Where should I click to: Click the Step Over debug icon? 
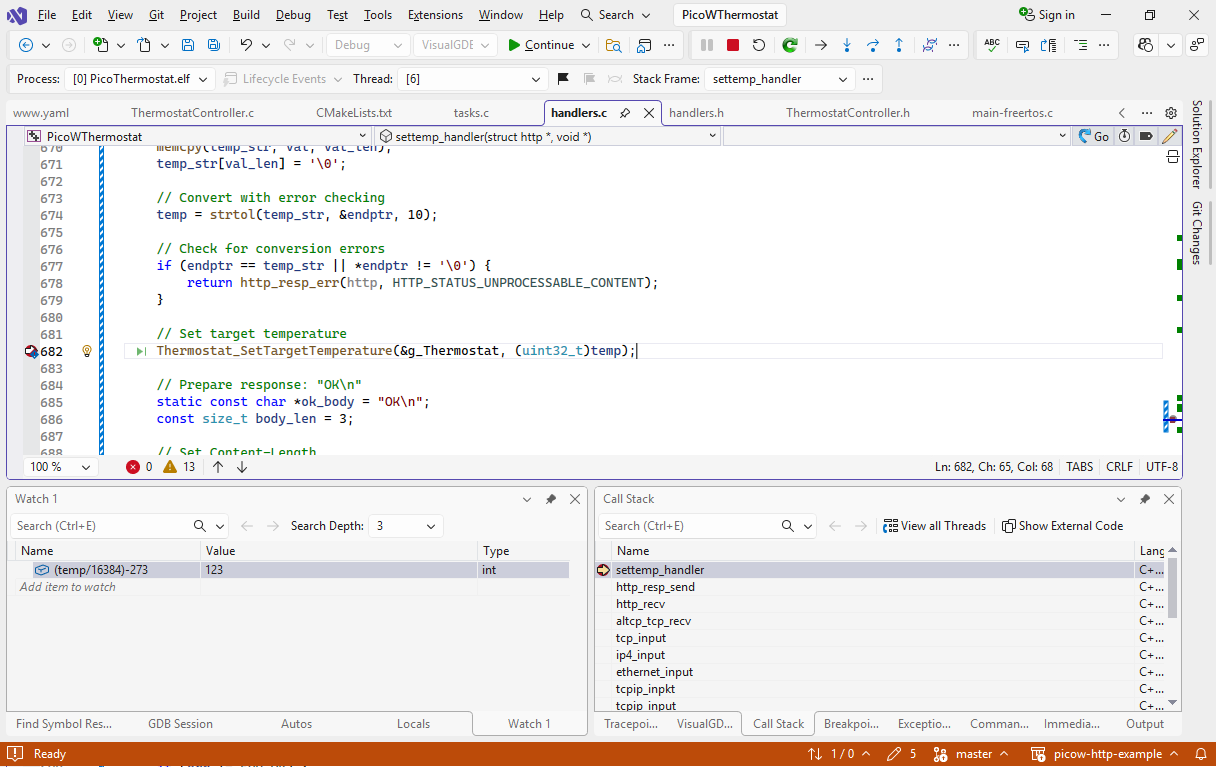click(873, 45)
